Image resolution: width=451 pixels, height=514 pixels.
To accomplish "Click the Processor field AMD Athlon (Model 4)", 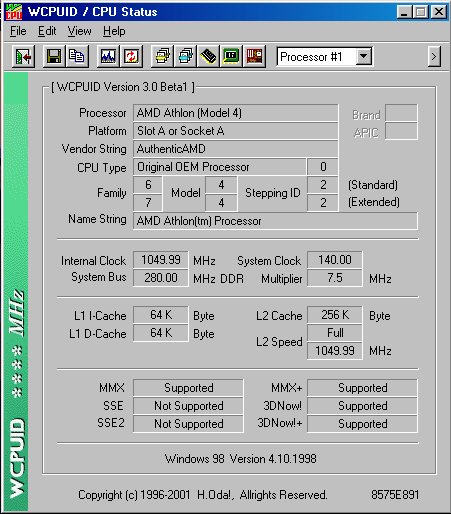I will pos(236,113).
